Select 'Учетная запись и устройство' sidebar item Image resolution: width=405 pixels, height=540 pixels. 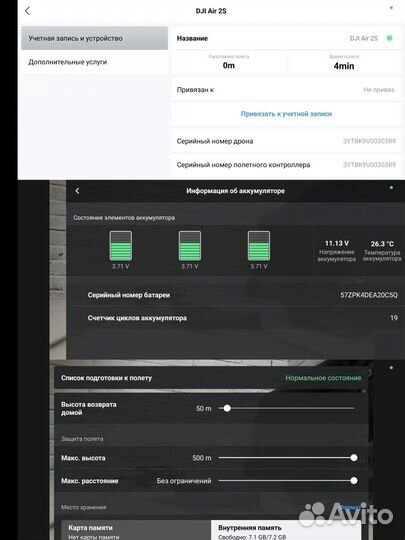point(94,38)
